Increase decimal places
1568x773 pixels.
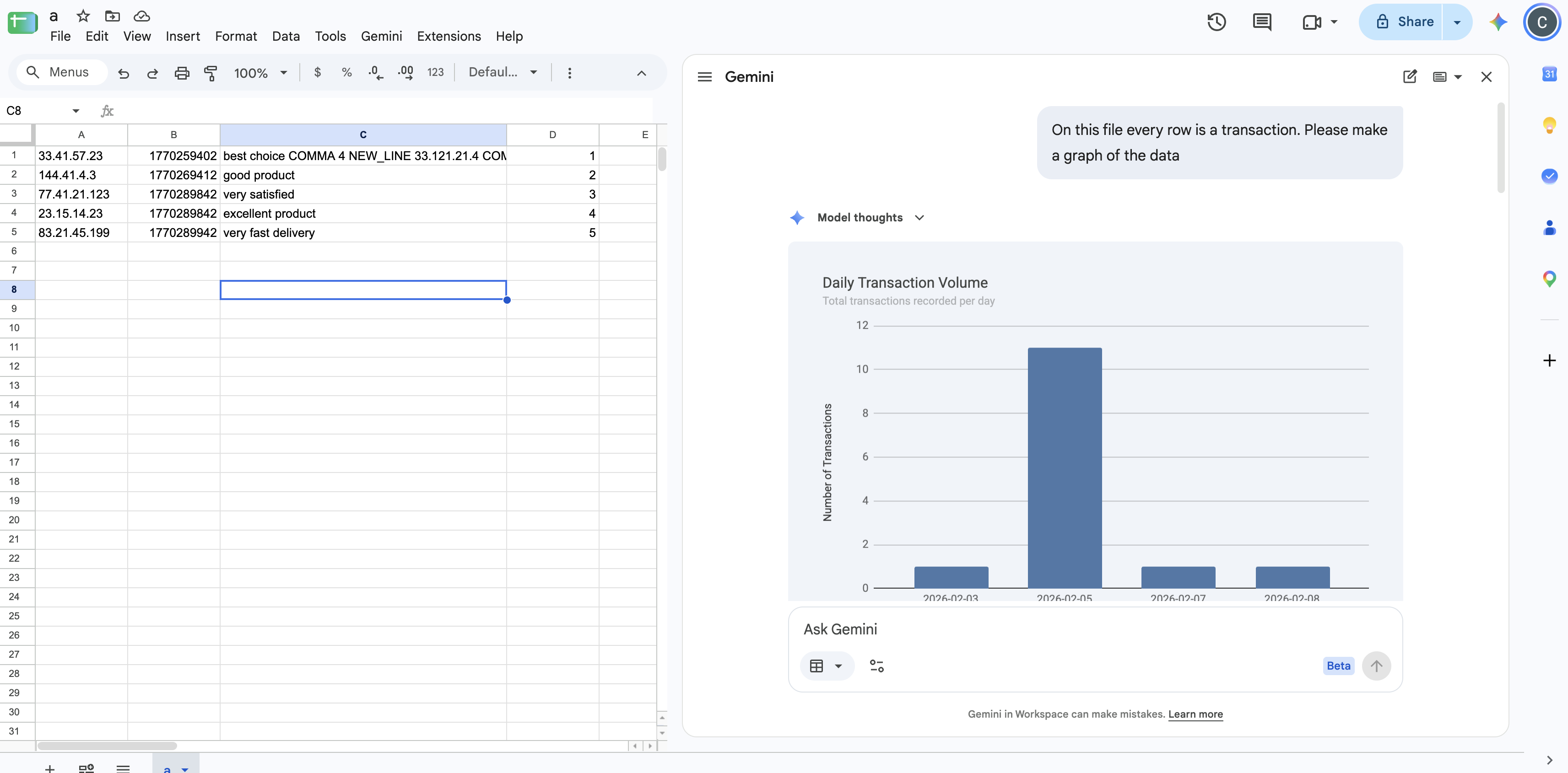tap(406, 72)
